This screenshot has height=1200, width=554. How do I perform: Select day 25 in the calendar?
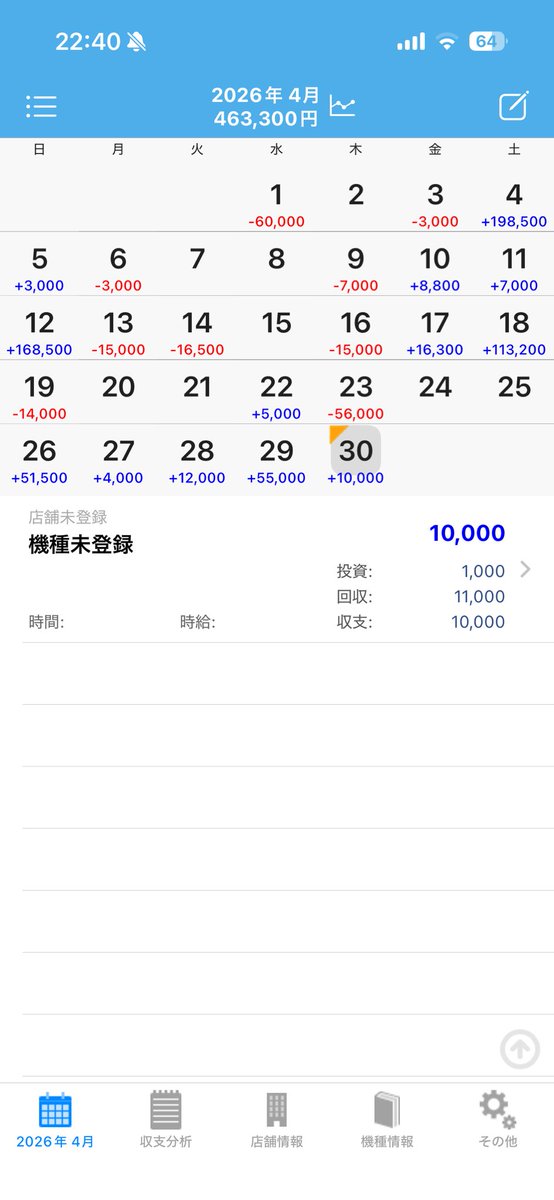pos(514,396)
